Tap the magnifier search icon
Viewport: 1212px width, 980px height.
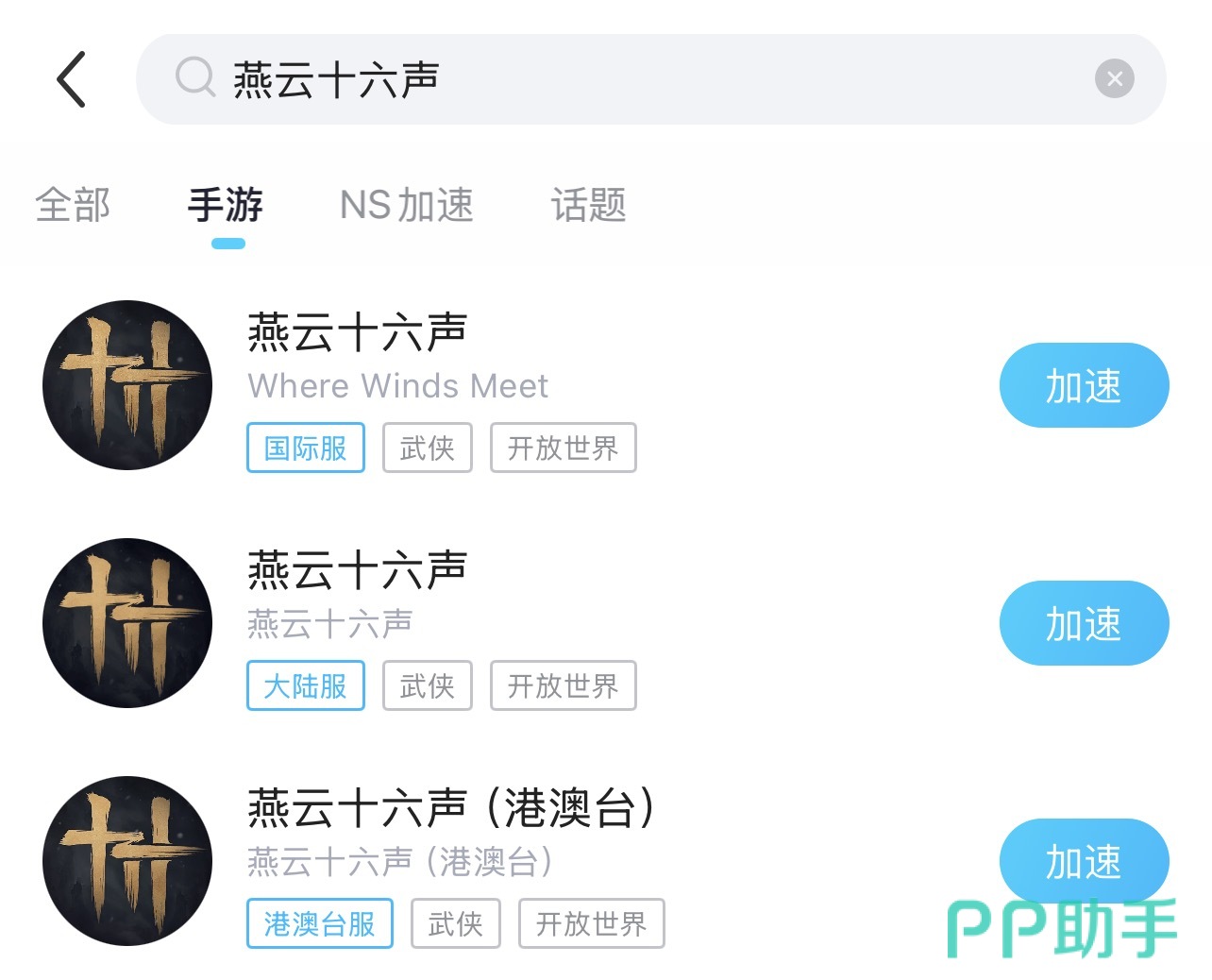(x=195, y=77)
